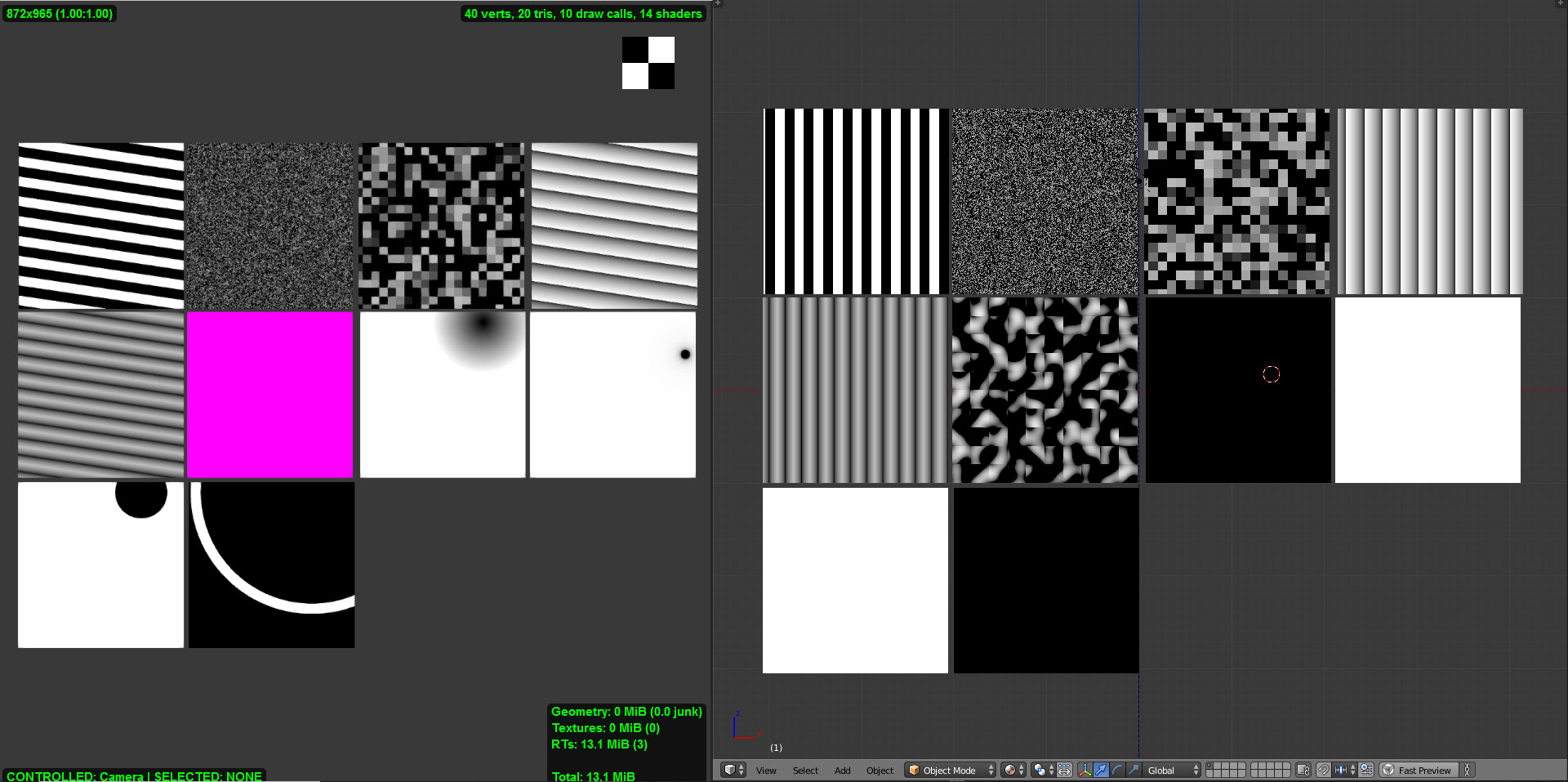This screenshot has width=1568, height=782.
Task: Open the Add menu
Action: point(843,770)
